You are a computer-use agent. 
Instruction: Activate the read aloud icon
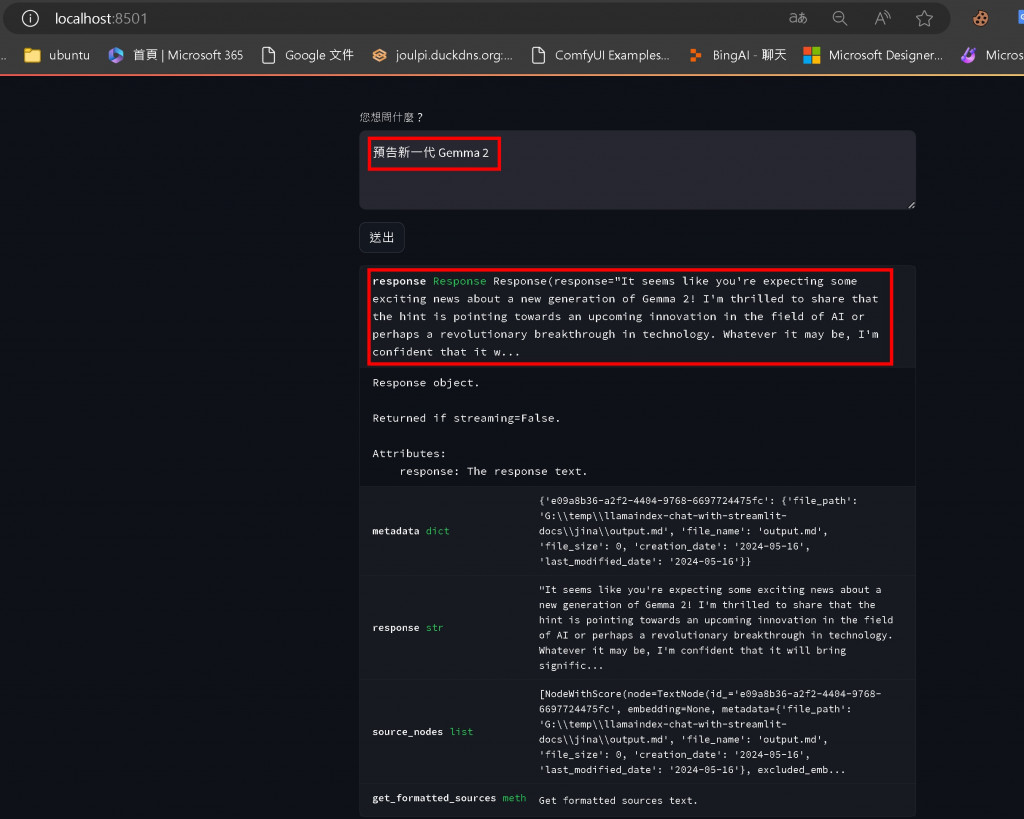coord(882,18)
